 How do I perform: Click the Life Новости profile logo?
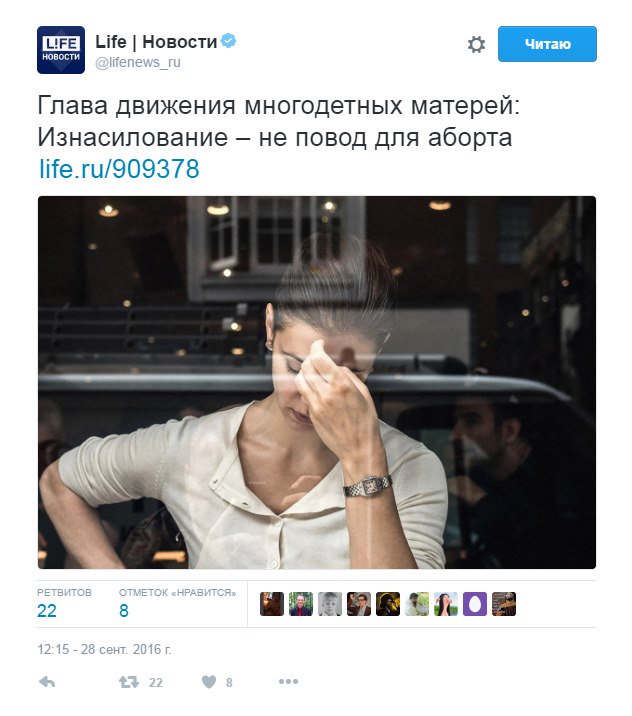pos(61,50)
